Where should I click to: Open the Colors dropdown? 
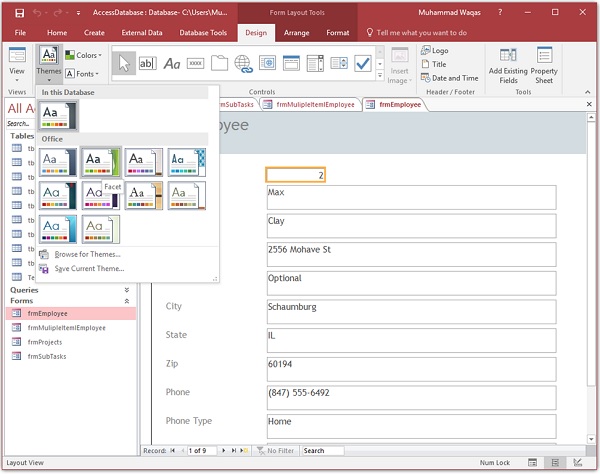click(84, 55)
